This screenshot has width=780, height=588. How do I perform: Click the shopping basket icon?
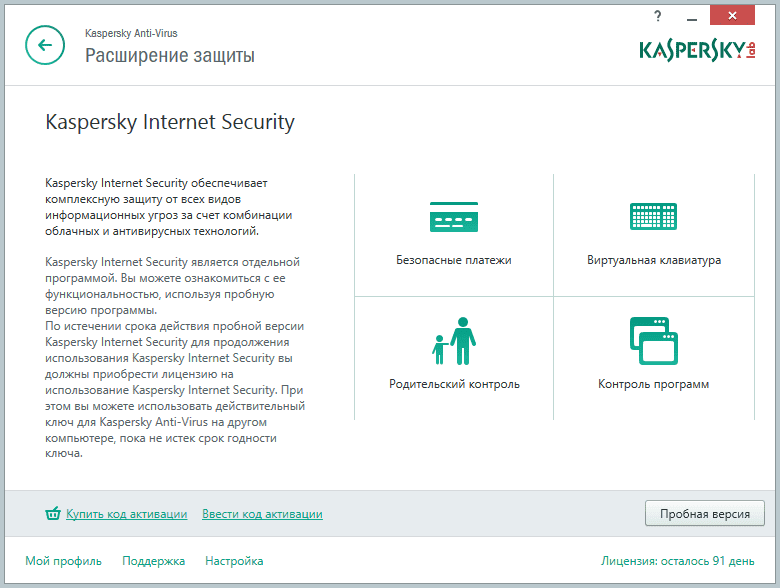53,513
